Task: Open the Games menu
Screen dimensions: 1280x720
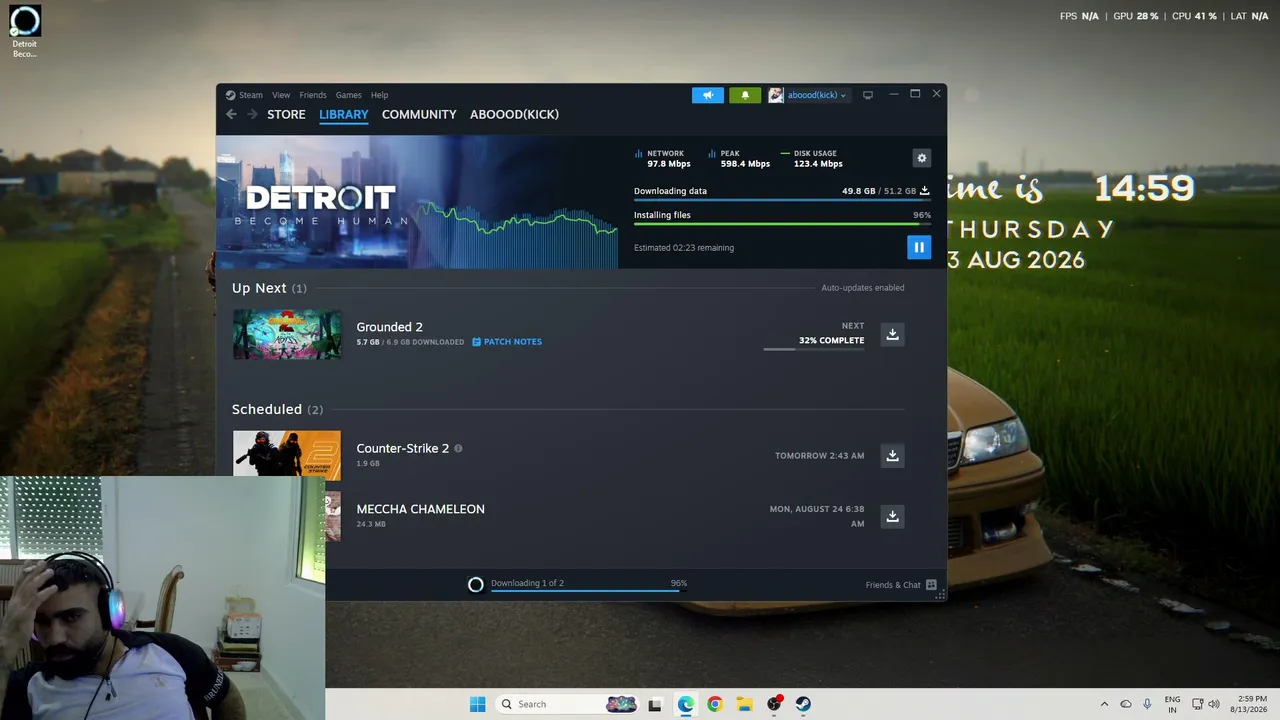Action: coord(349,95)
